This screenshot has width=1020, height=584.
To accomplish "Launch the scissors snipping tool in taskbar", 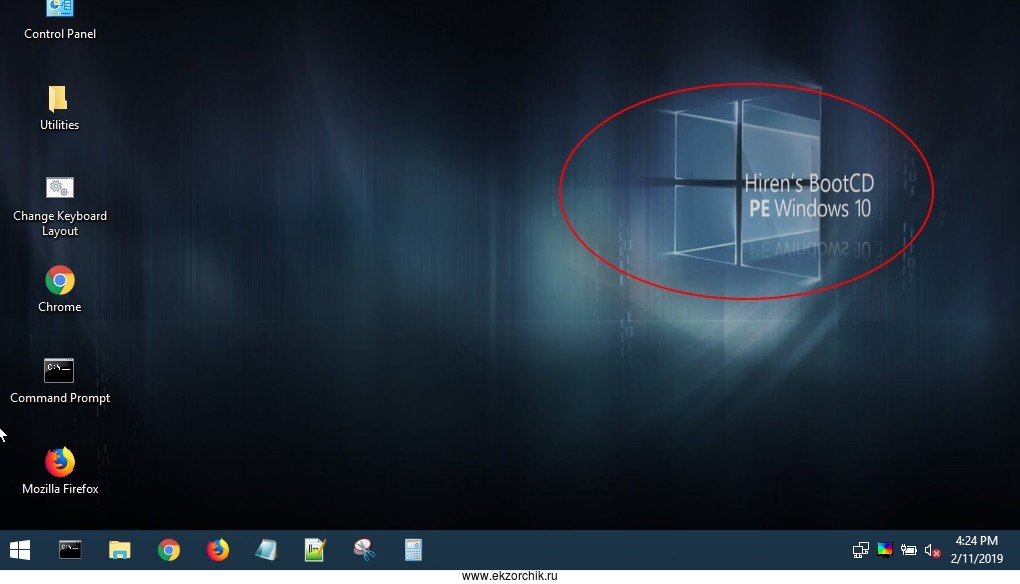I will [364, 550].
